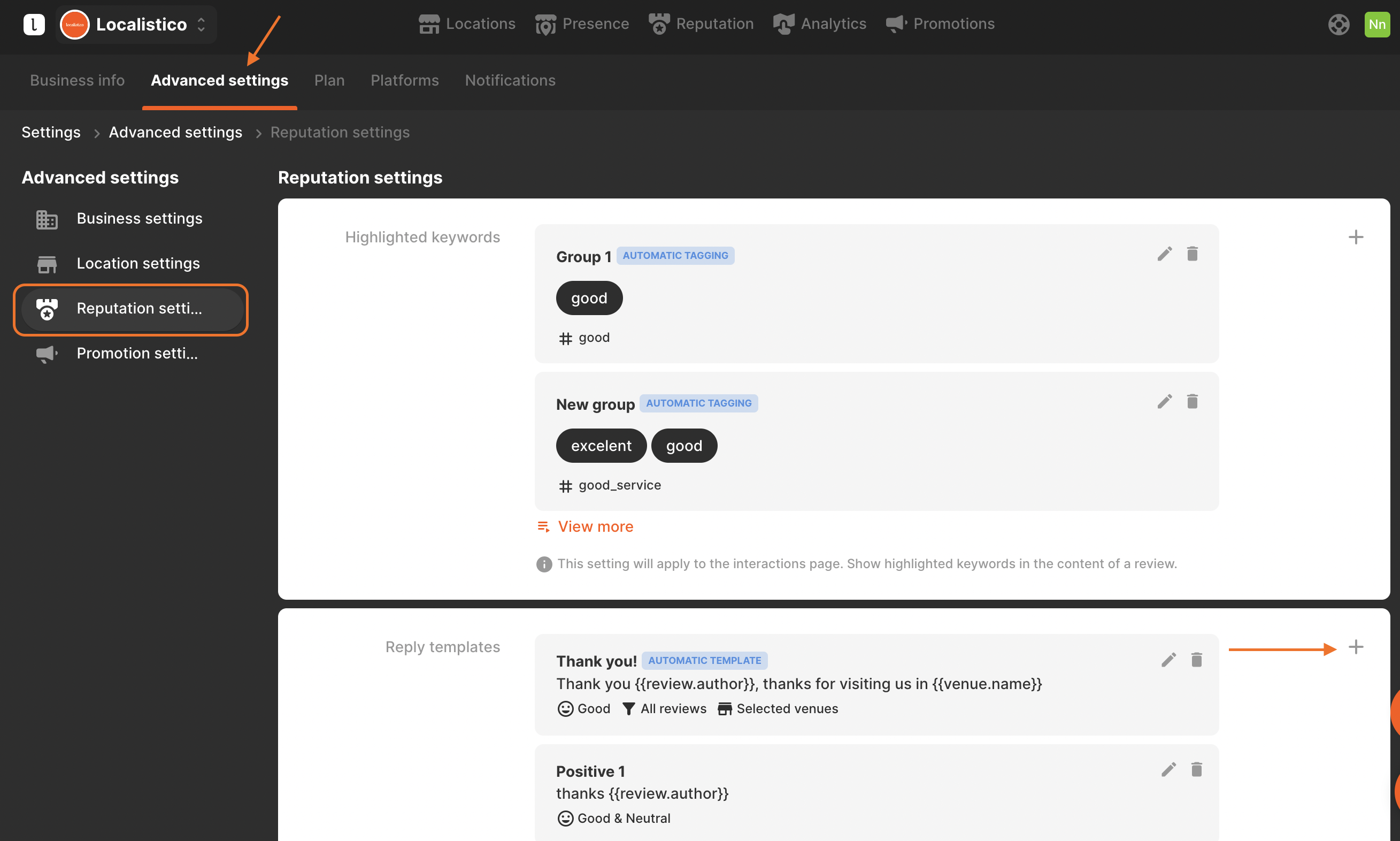This screenshot has height=841, width=1400.
Task: Switch to the Notifications tab
Action: pyautogui.click(x=510, y=80)
